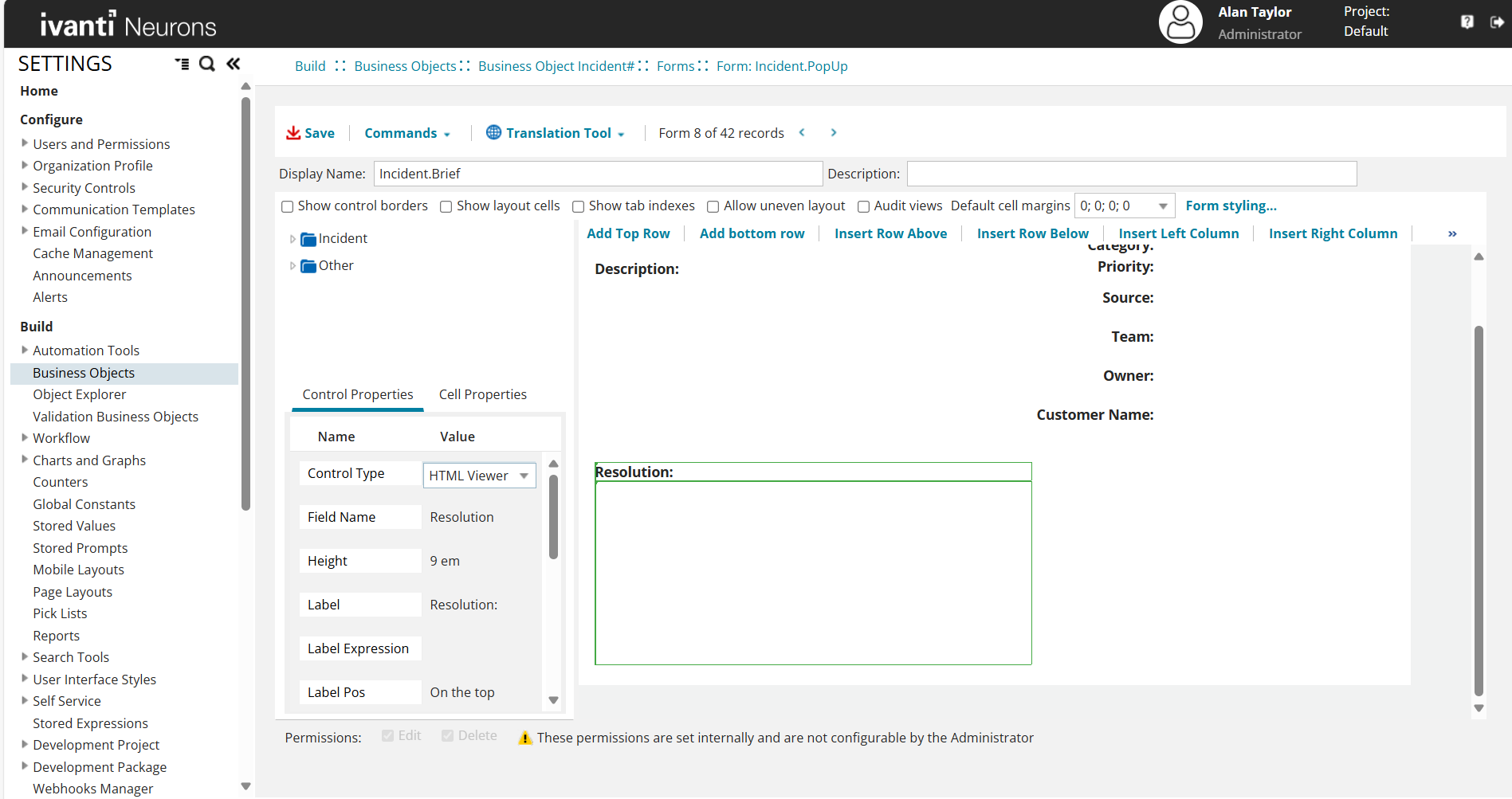Open the Commands menu

(407, 133)
